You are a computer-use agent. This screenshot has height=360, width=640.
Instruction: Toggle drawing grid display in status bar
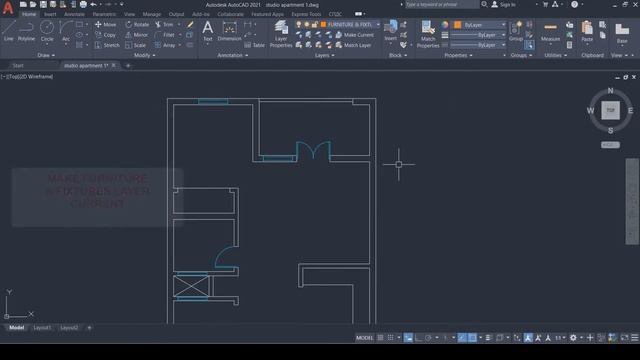point(380,338)
